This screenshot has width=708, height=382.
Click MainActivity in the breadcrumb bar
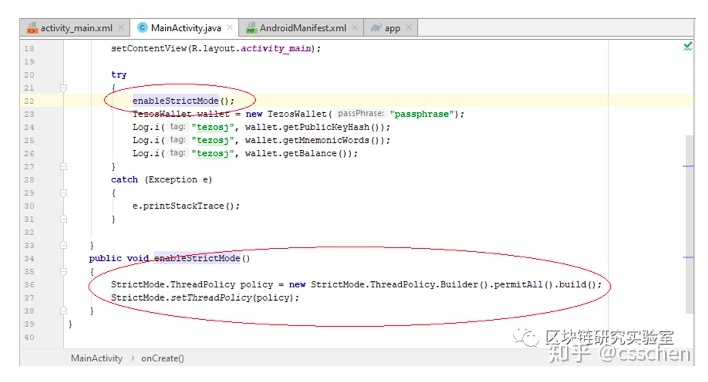click(97, 359)
